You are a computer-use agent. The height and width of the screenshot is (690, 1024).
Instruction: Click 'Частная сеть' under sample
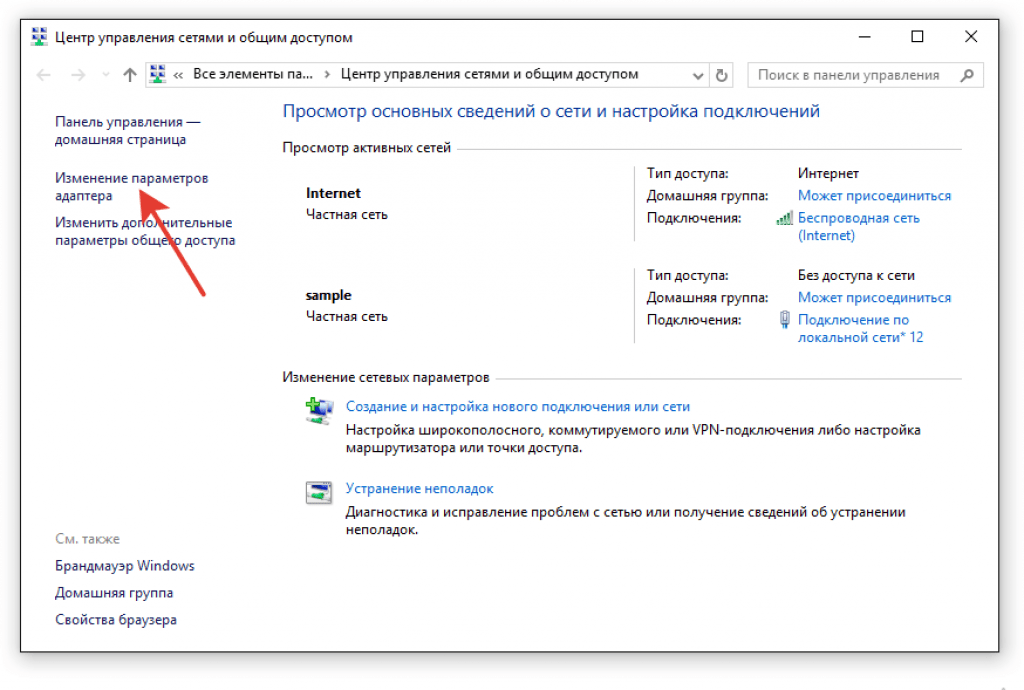347,316
